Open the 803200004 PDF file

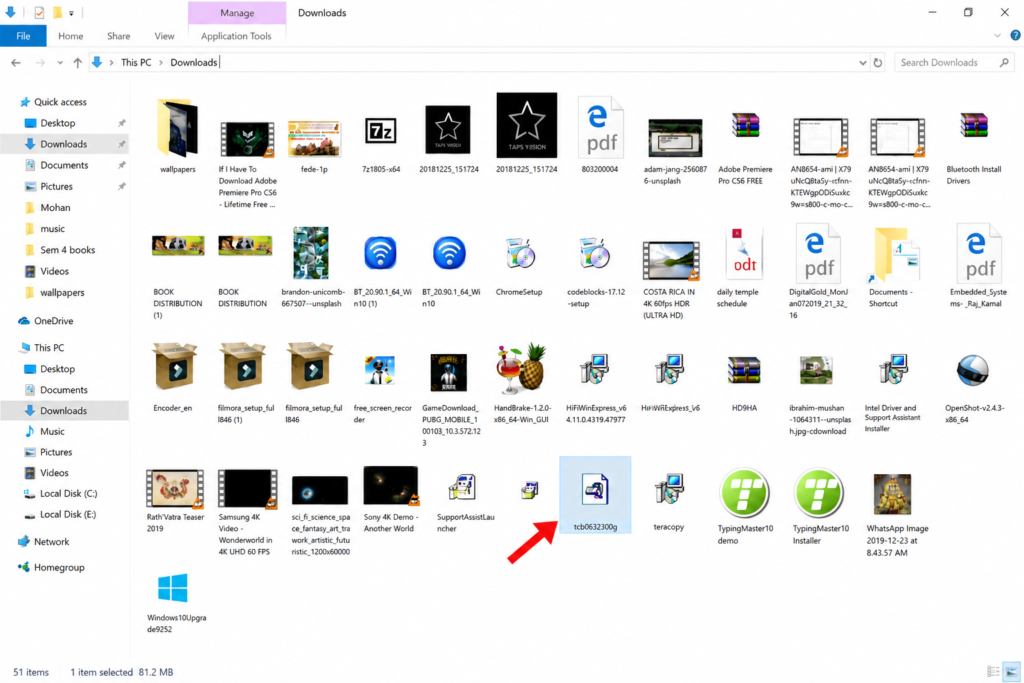pyautogui.click(x=601, y=127)
